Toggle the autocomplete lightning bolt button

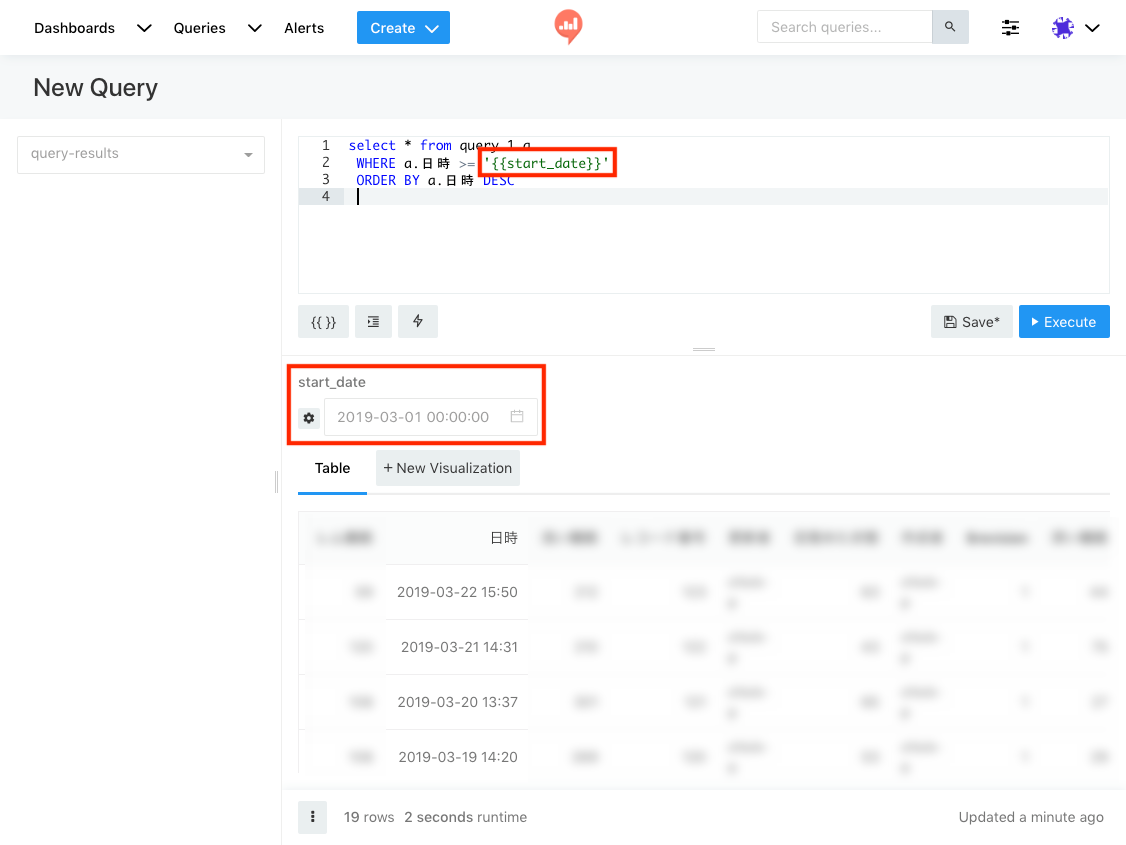coord(418,322)
